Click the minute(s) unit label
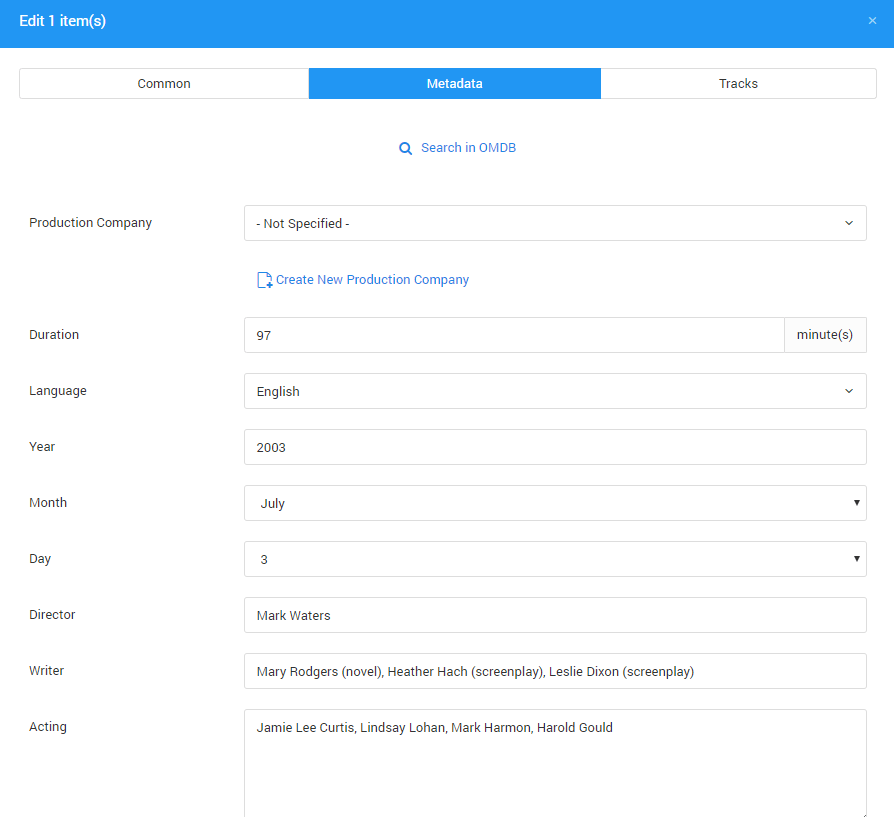This screenshot has height=817, width=894. pos(825,335)
